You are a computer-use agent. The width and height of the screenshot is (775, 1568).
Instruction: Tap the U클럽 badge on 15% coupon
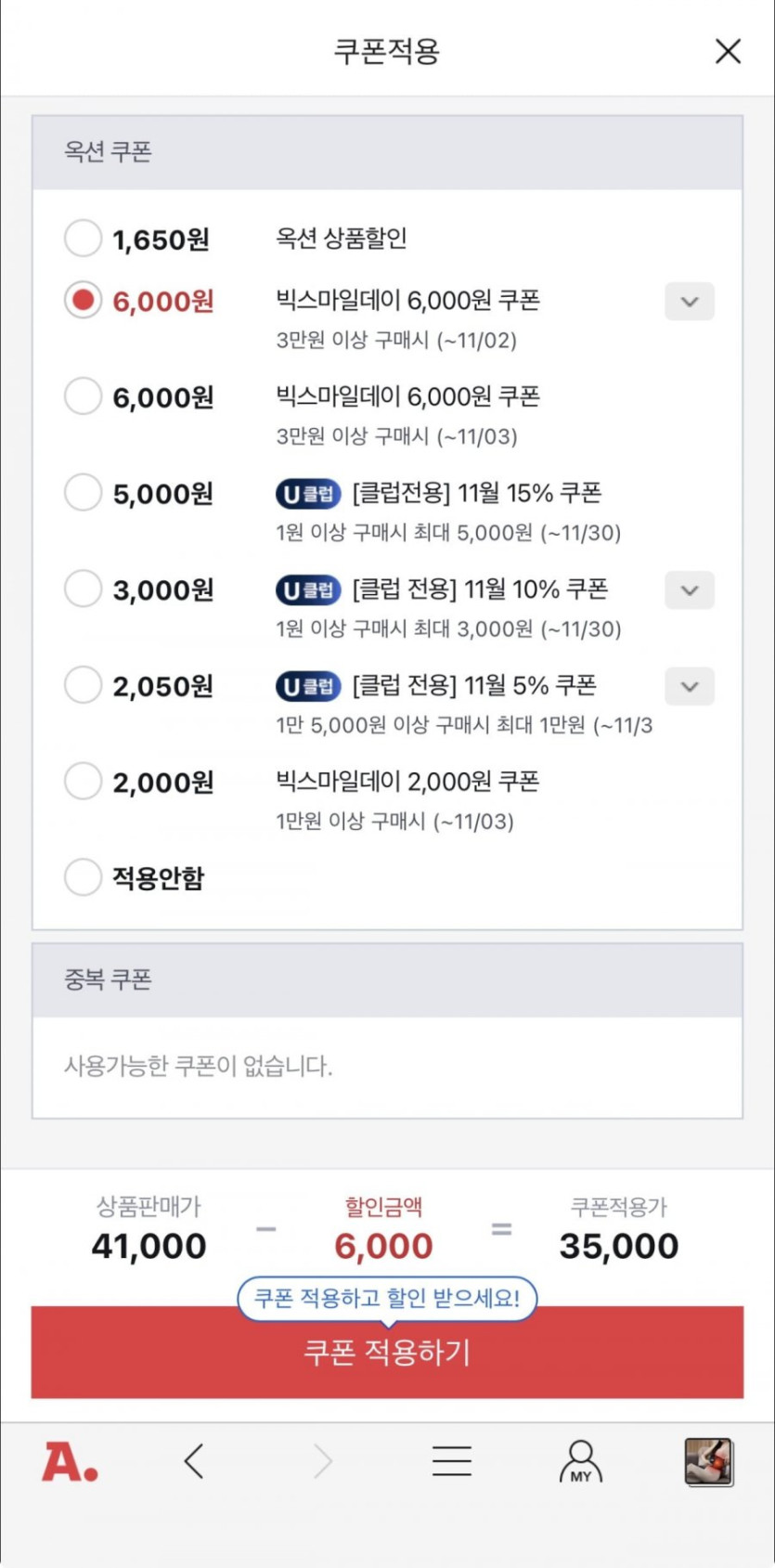pos(308,494)
